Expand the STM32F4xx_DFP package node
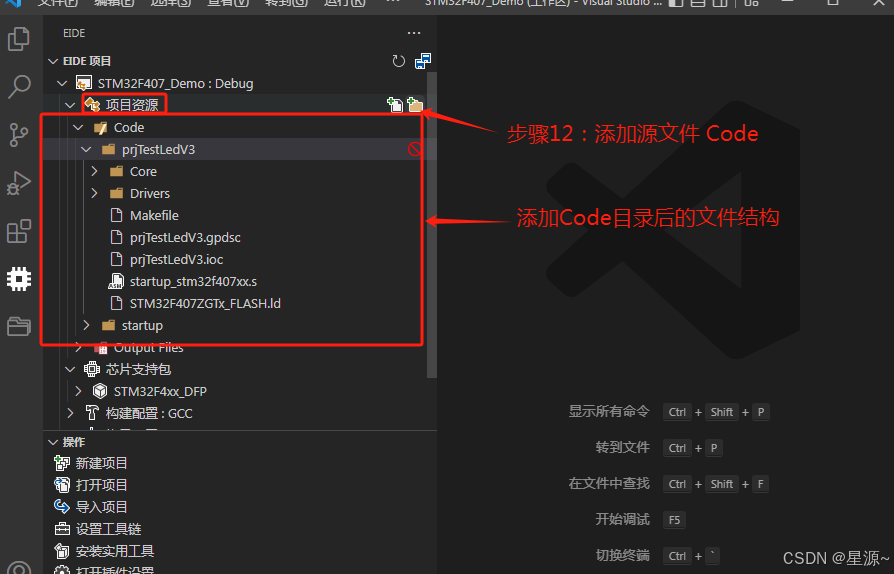 click(x=78, y=392)
